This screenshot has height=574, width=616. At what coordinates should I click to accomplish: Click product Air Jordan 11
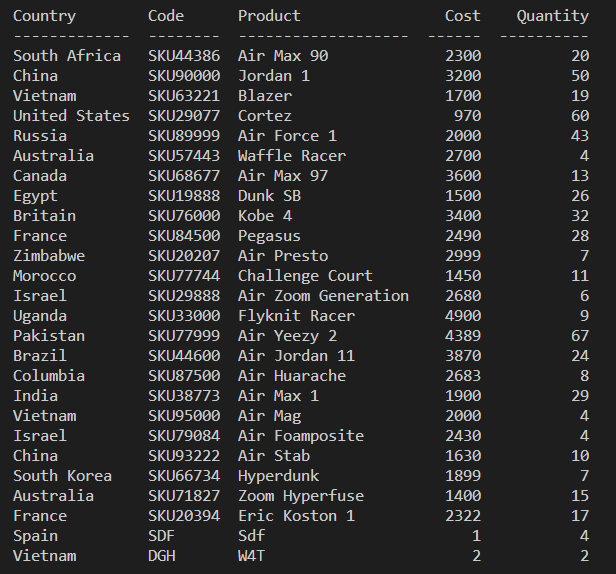[296, 356]
